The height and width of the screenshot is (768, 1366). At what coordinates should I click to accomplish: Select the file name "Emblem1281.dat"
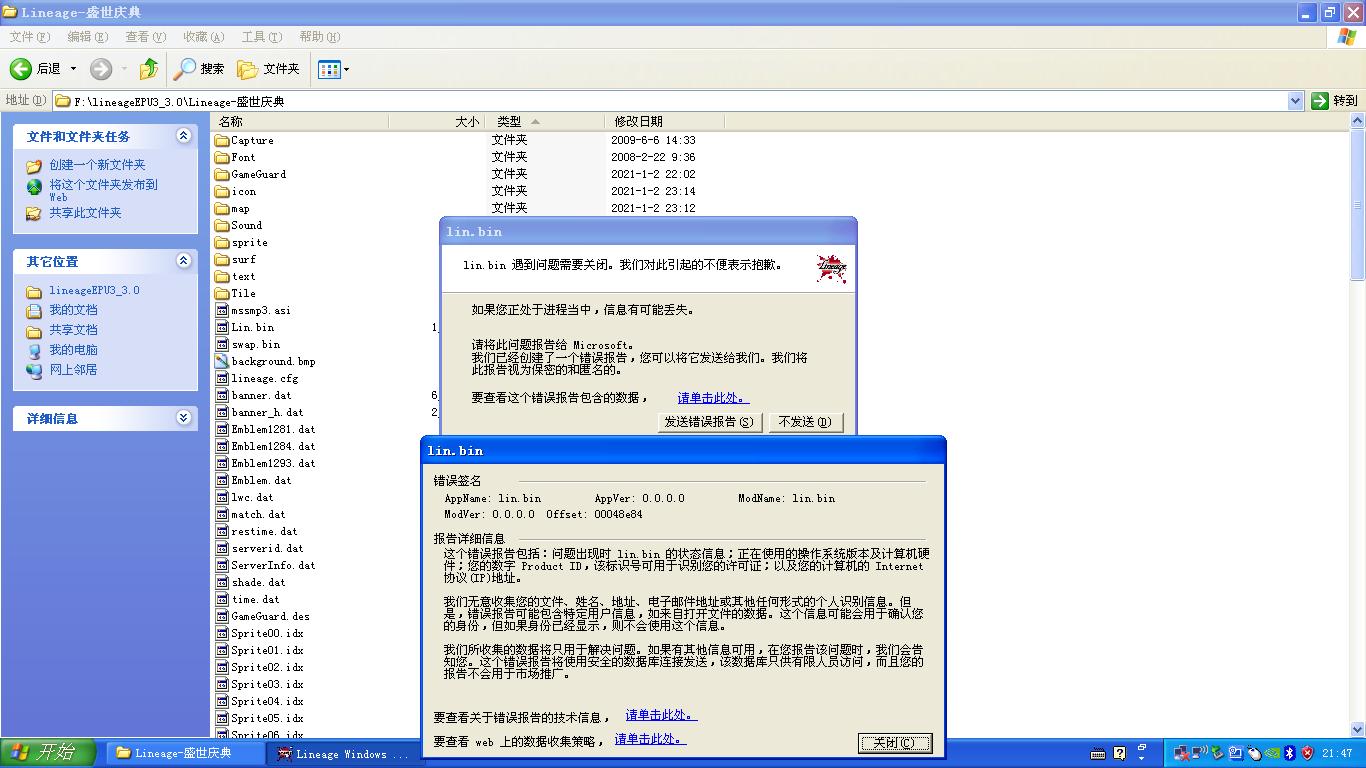coord(273,429)
